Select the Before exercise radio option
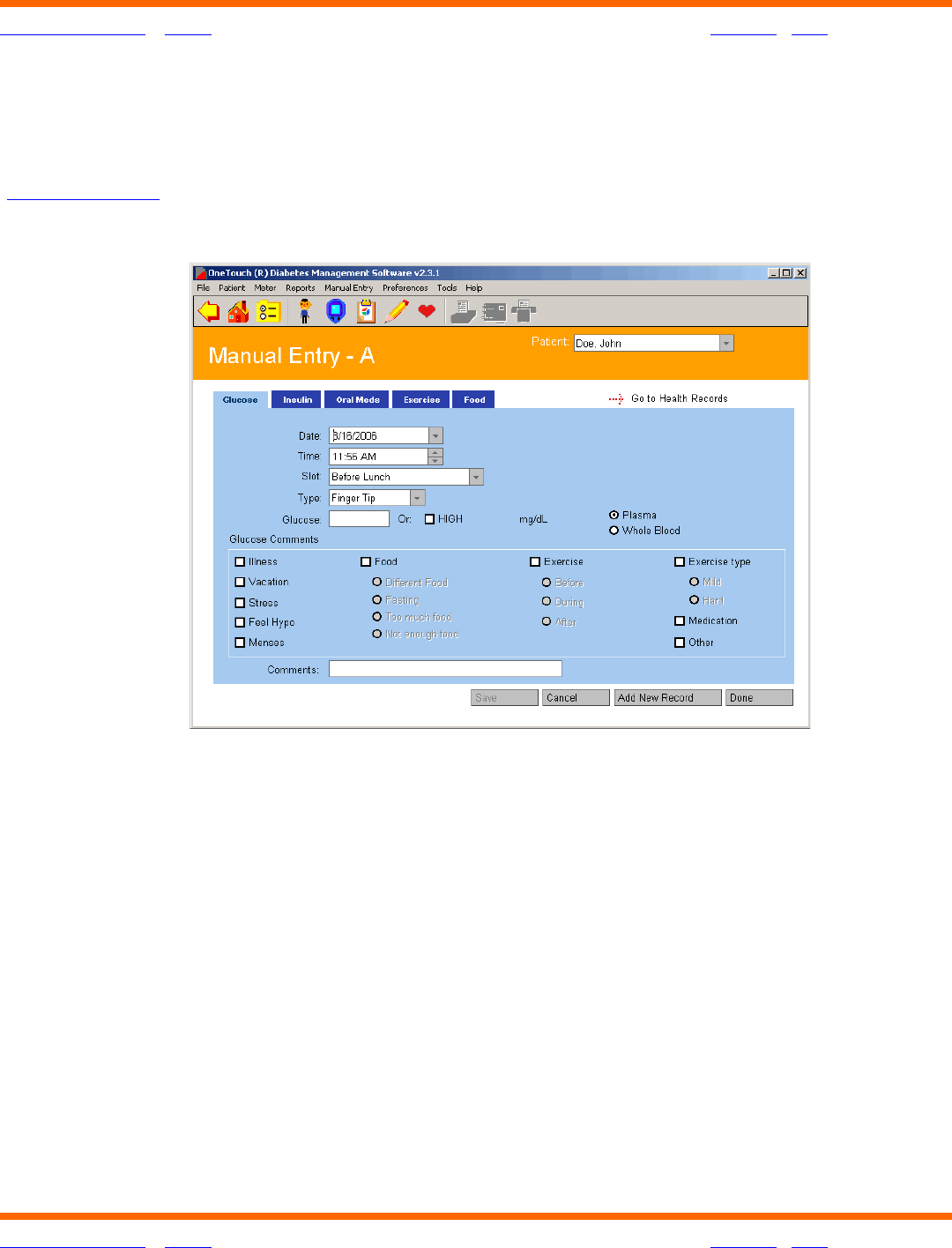This screenshot has width=952, height=1248. (547, 583)
